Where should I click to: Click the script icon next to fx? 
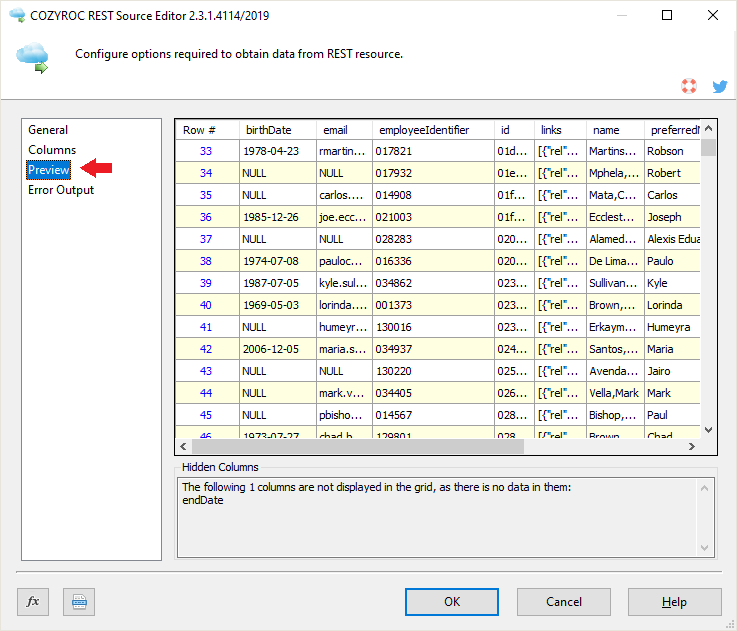79,601
